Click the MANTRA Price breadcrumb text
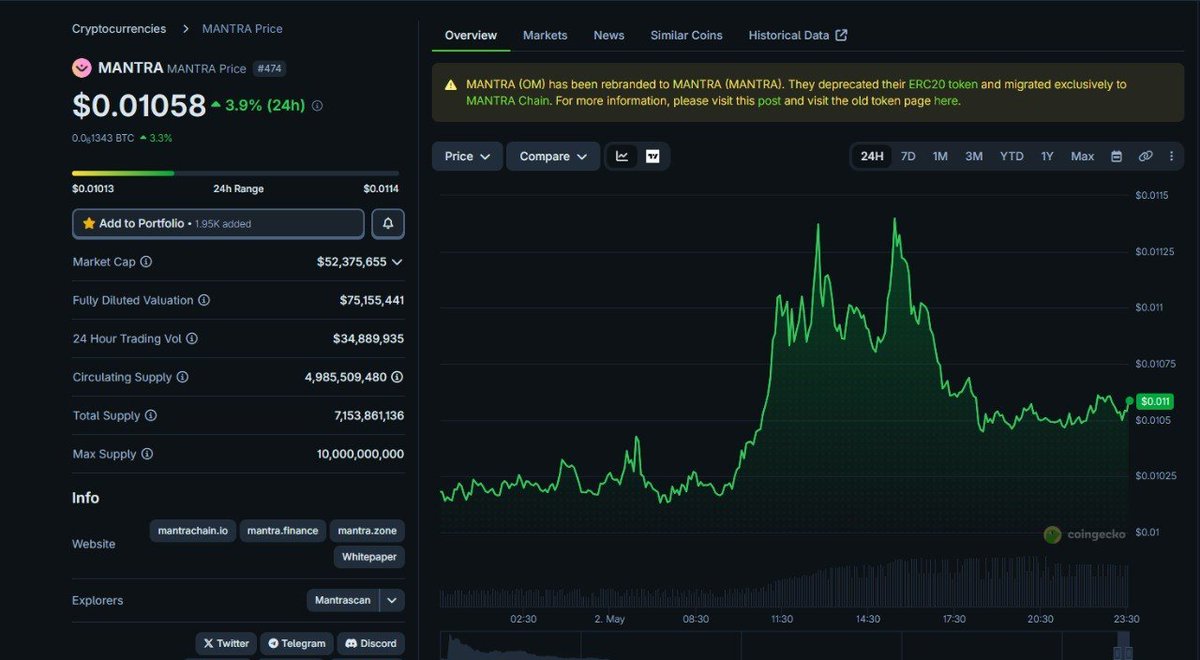Image resolution: width=1200 pixels, height=660 pixels. (242, 29)
